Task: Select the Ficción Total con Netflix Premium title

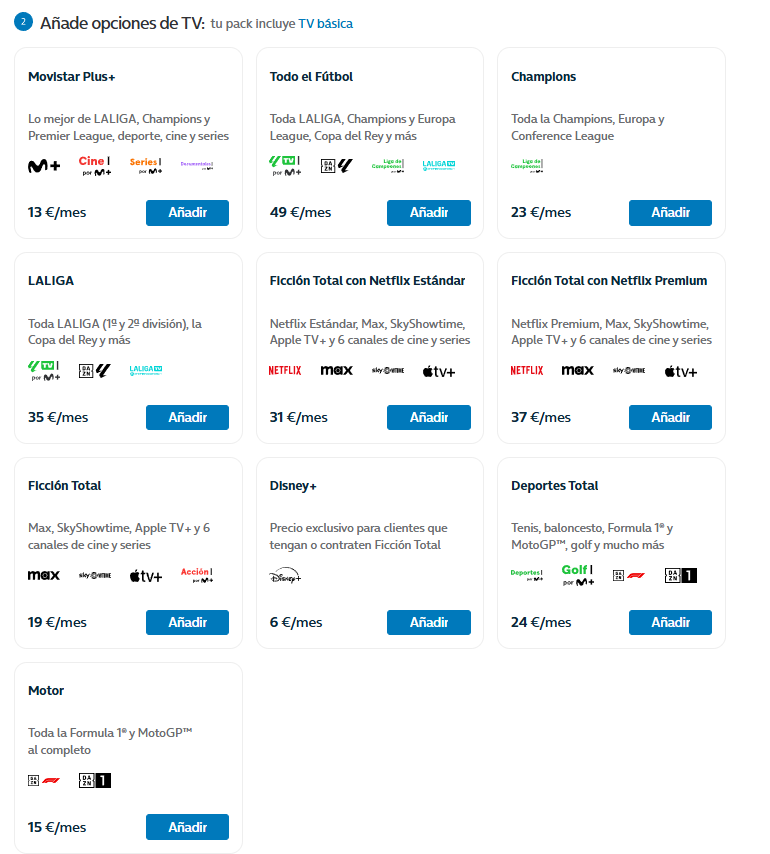Action: [x=609, y=281]
